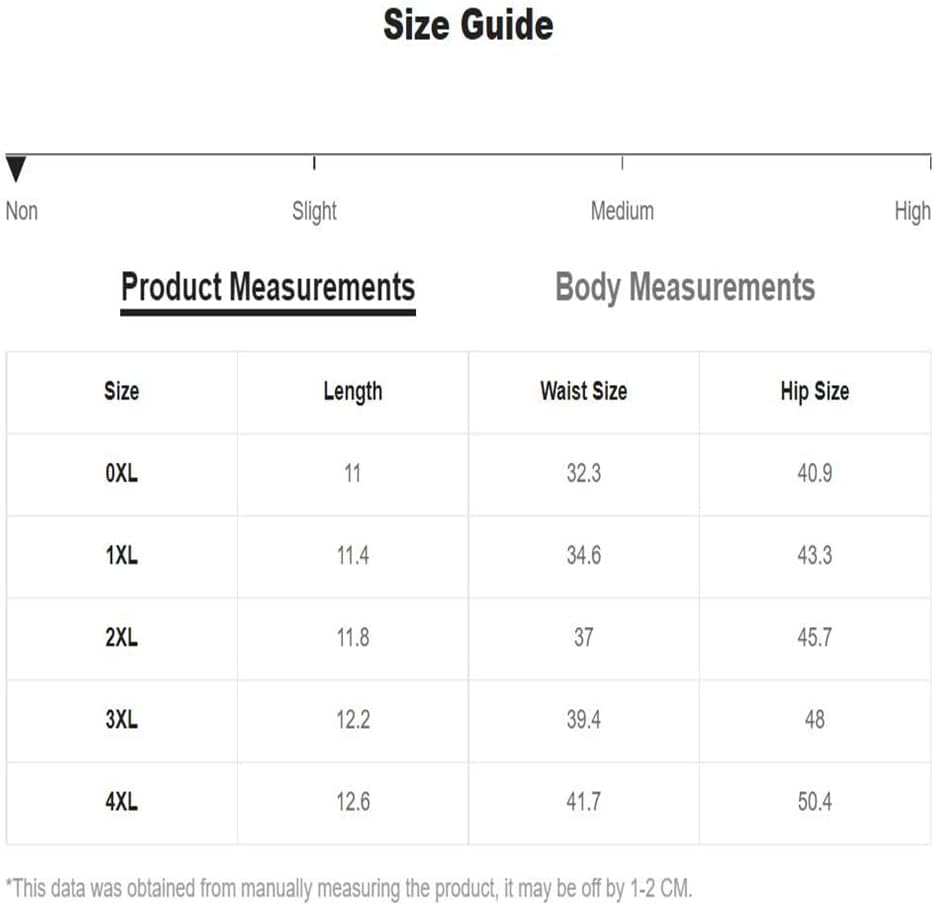The width and height of the screenshot is (934, 905).
Task: Select the 4XL size row label
Action: [122, 801]
